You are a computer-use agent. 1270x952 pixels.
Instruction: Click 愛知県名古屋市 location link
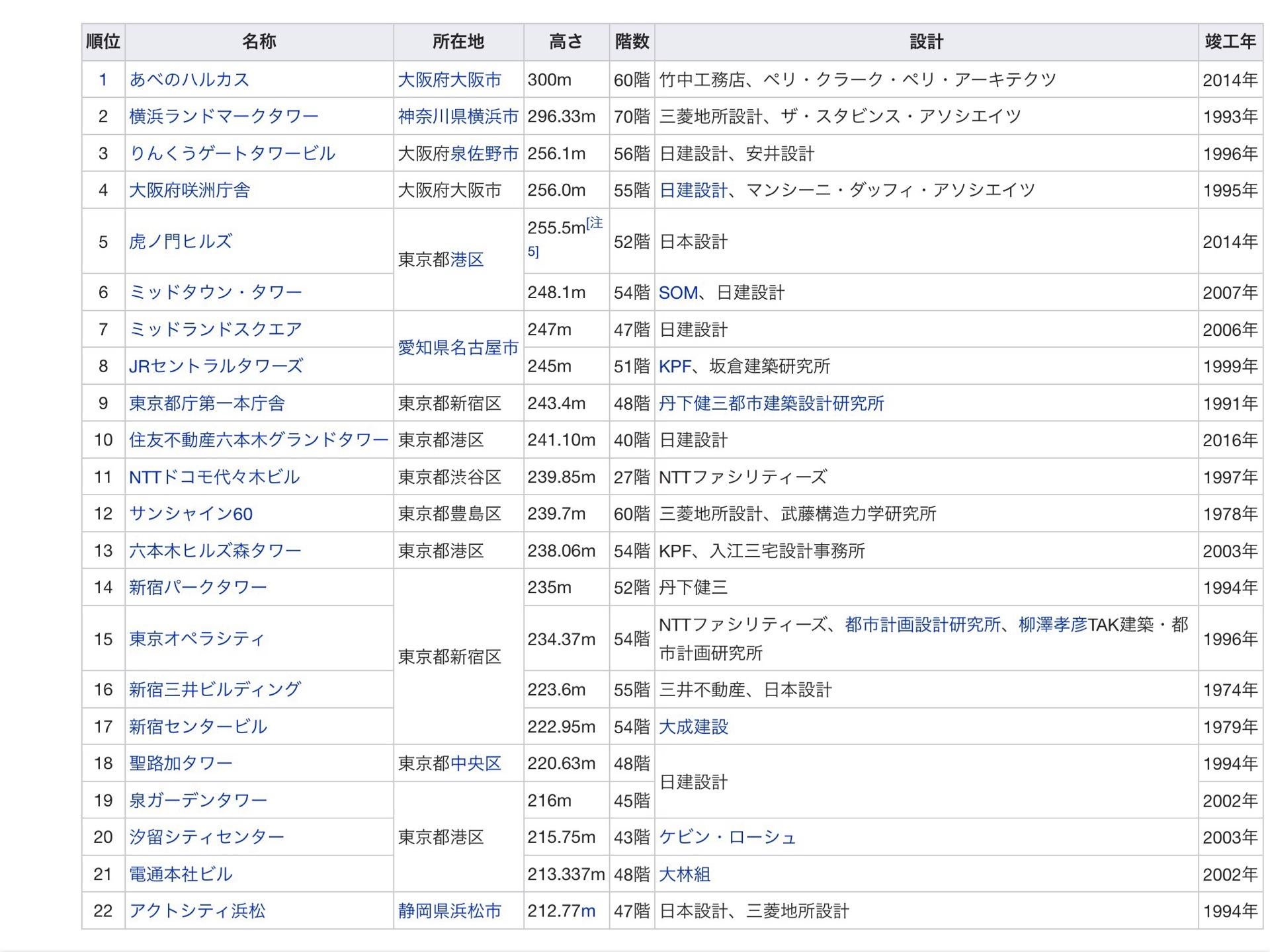458,348
